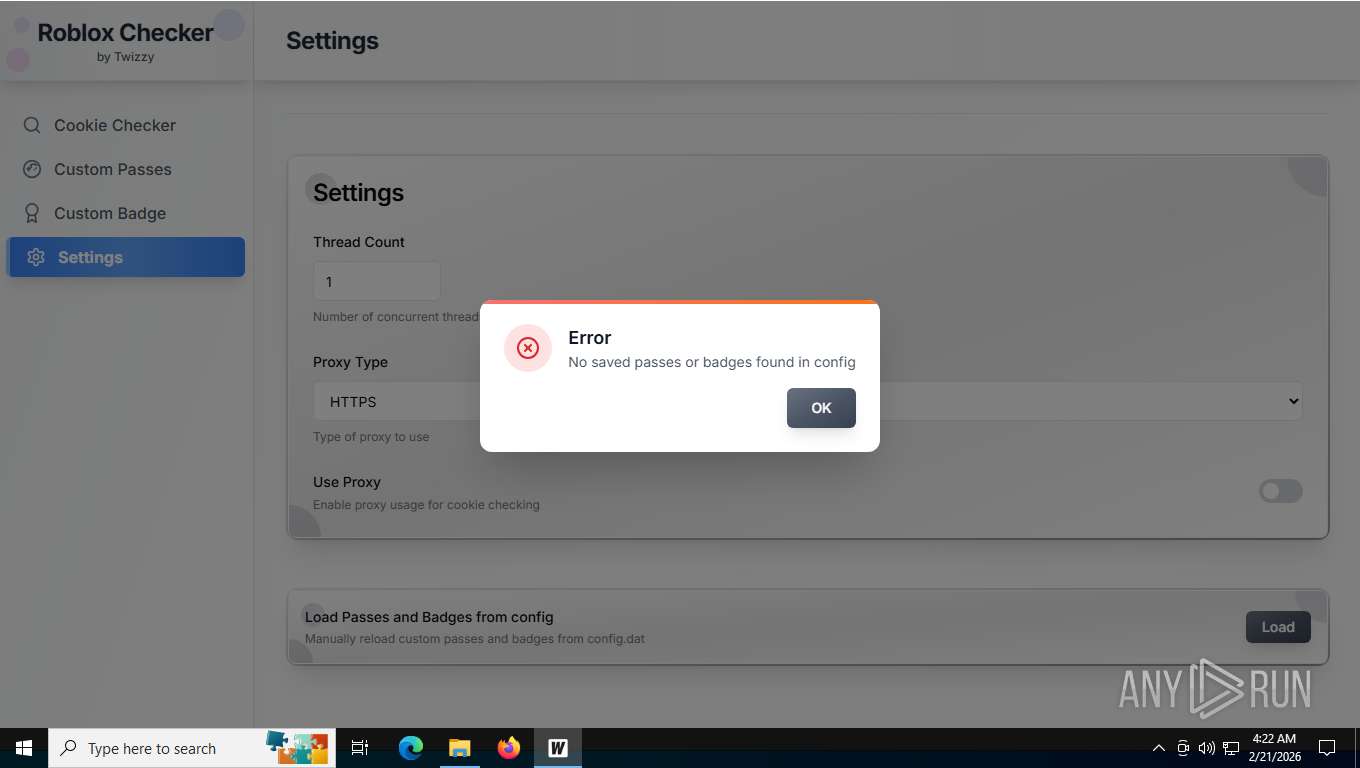The image size is (1360, 768).
Task: Click the taskbar search box
Action: (x=192, y=748)
